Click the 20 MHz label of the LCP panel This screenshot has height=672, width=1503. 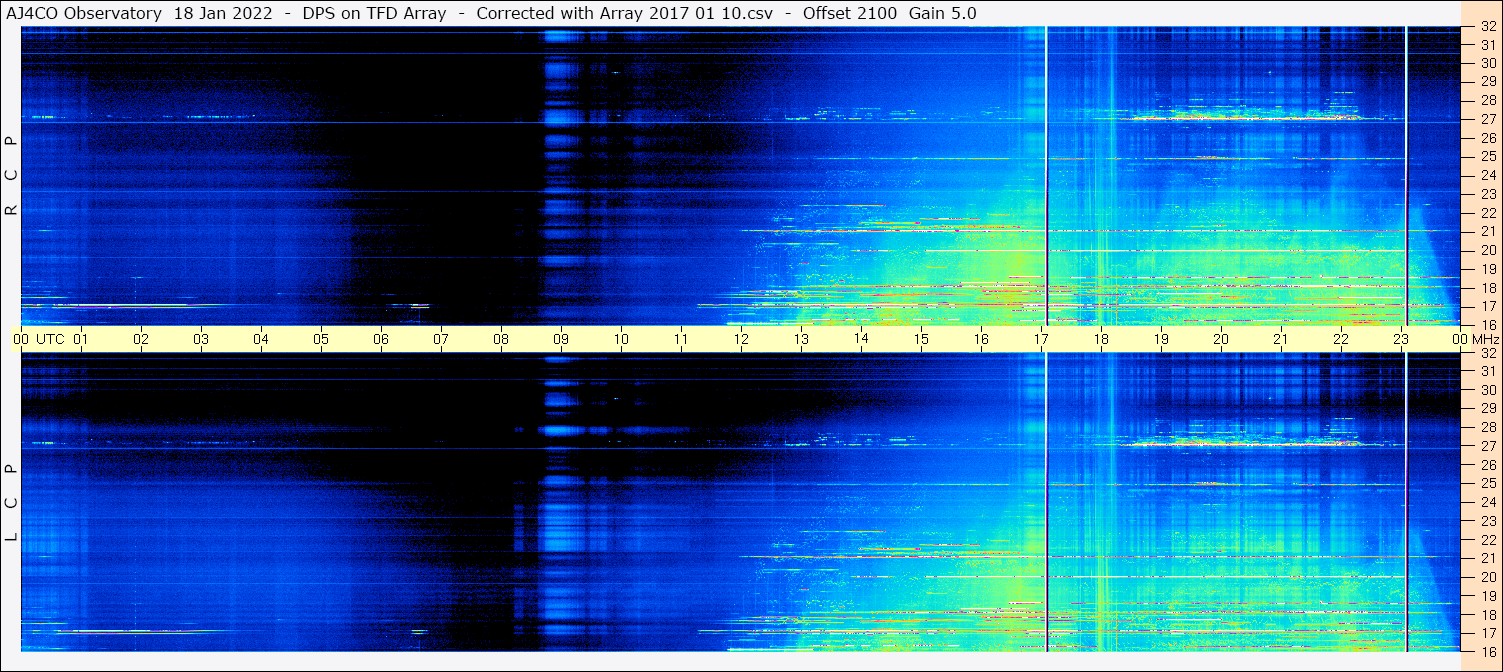point(1487,577)
